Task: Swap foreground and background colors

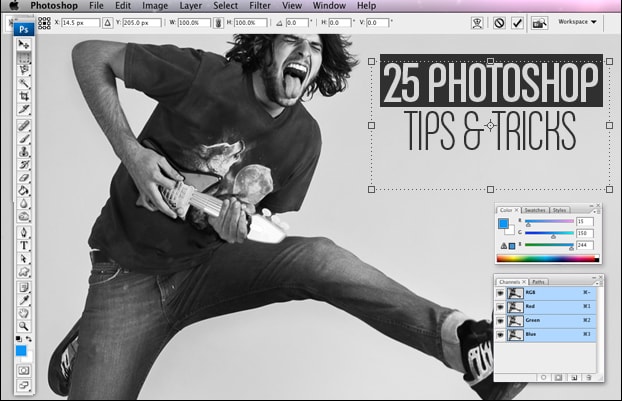Action: pyautogui.click(x=29, y=339)
